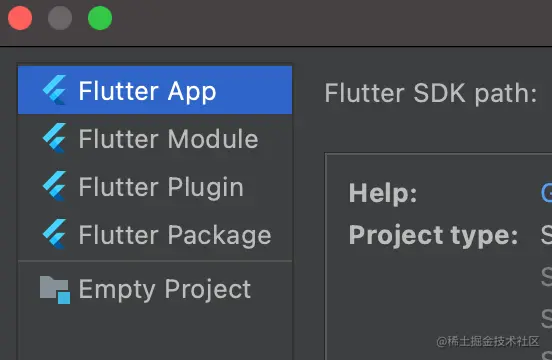Open the blue link next to Help
Viewport: 552px width, 360px height.
pos(547,193)
